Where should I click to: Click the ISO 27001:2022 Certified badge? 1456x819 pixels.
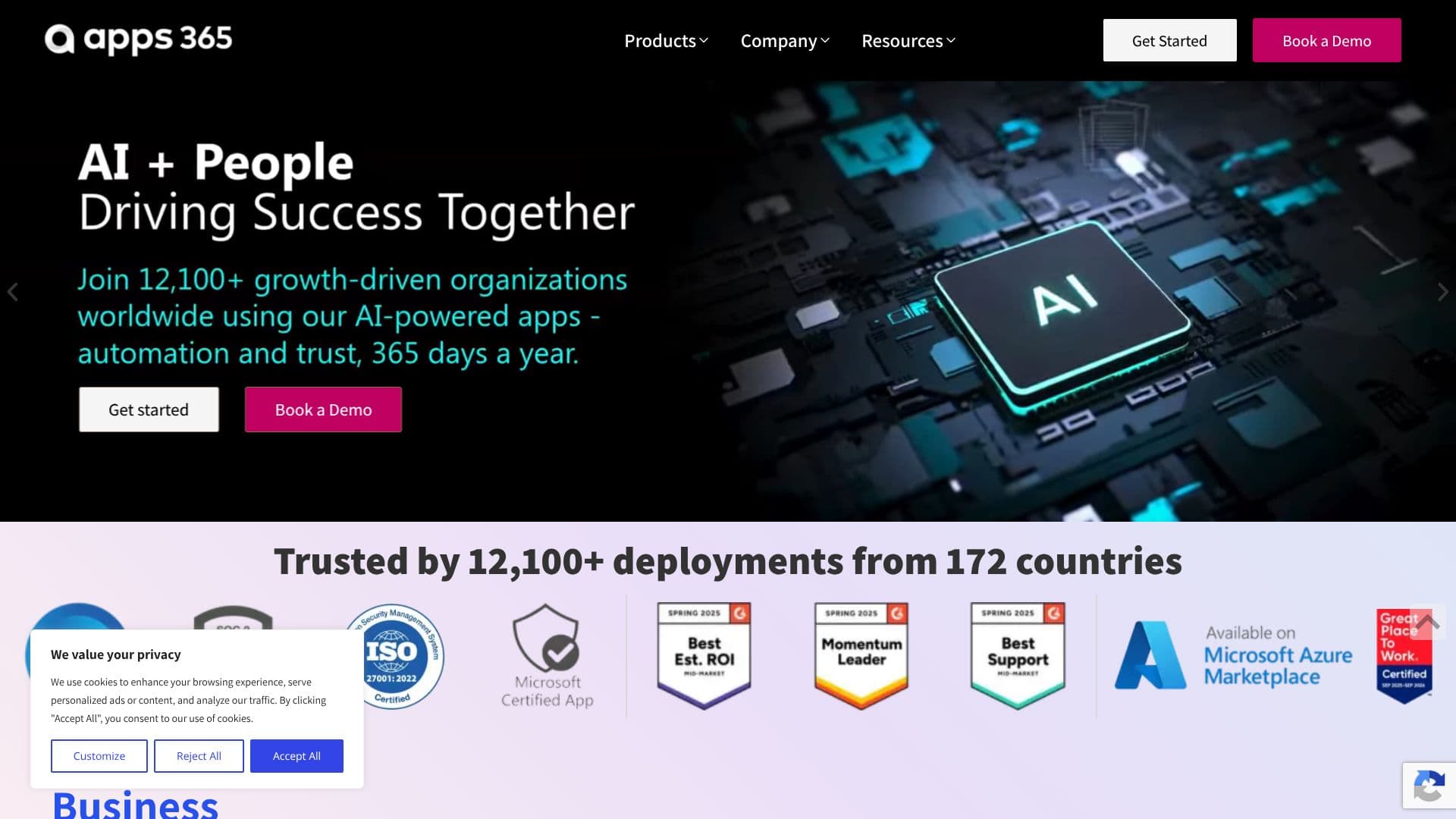point(402,657)
